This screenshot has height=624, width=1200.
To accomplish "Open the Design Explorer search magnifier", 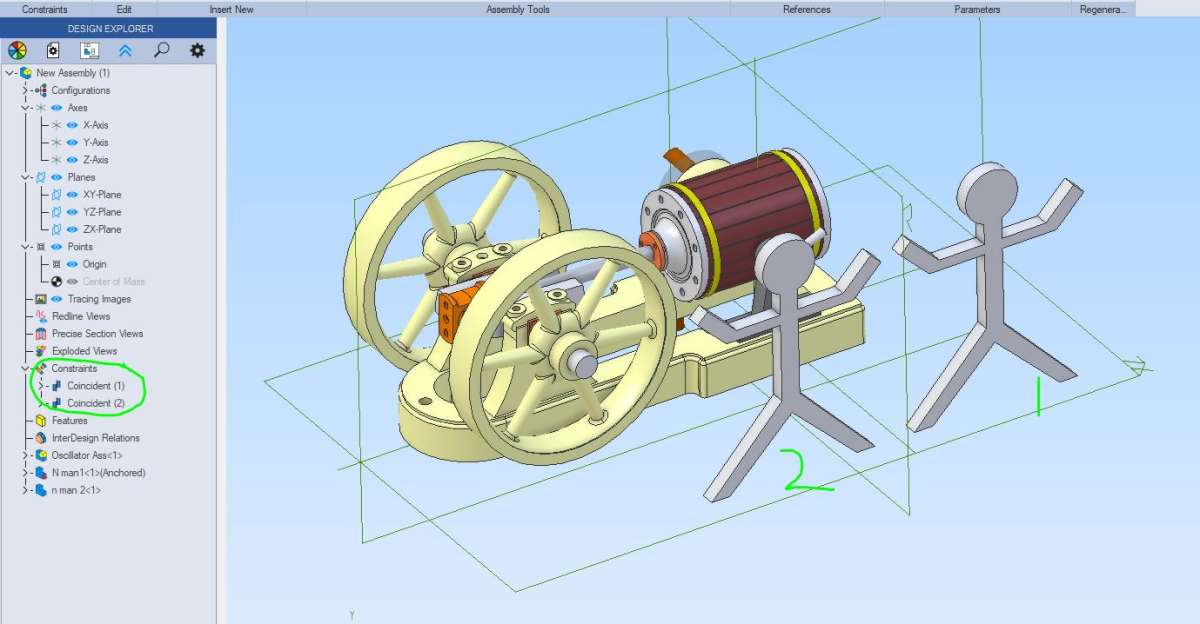I will pyautogui.click(x=161, y=50).
